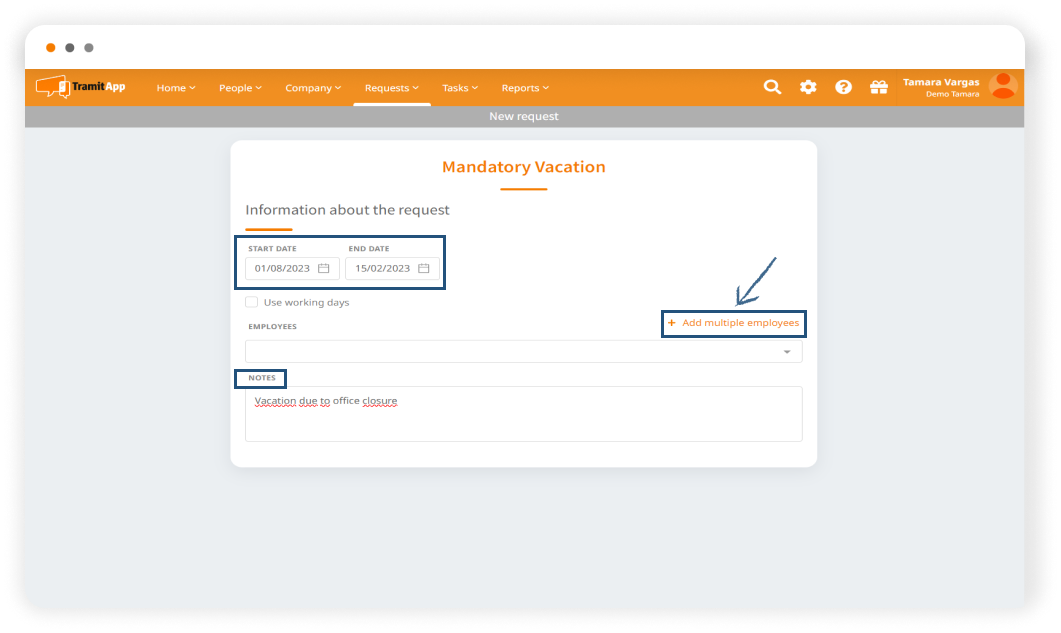The image size is (1061, 633).
Task: Expand the Home menu
Action: [x=176, y=88]
